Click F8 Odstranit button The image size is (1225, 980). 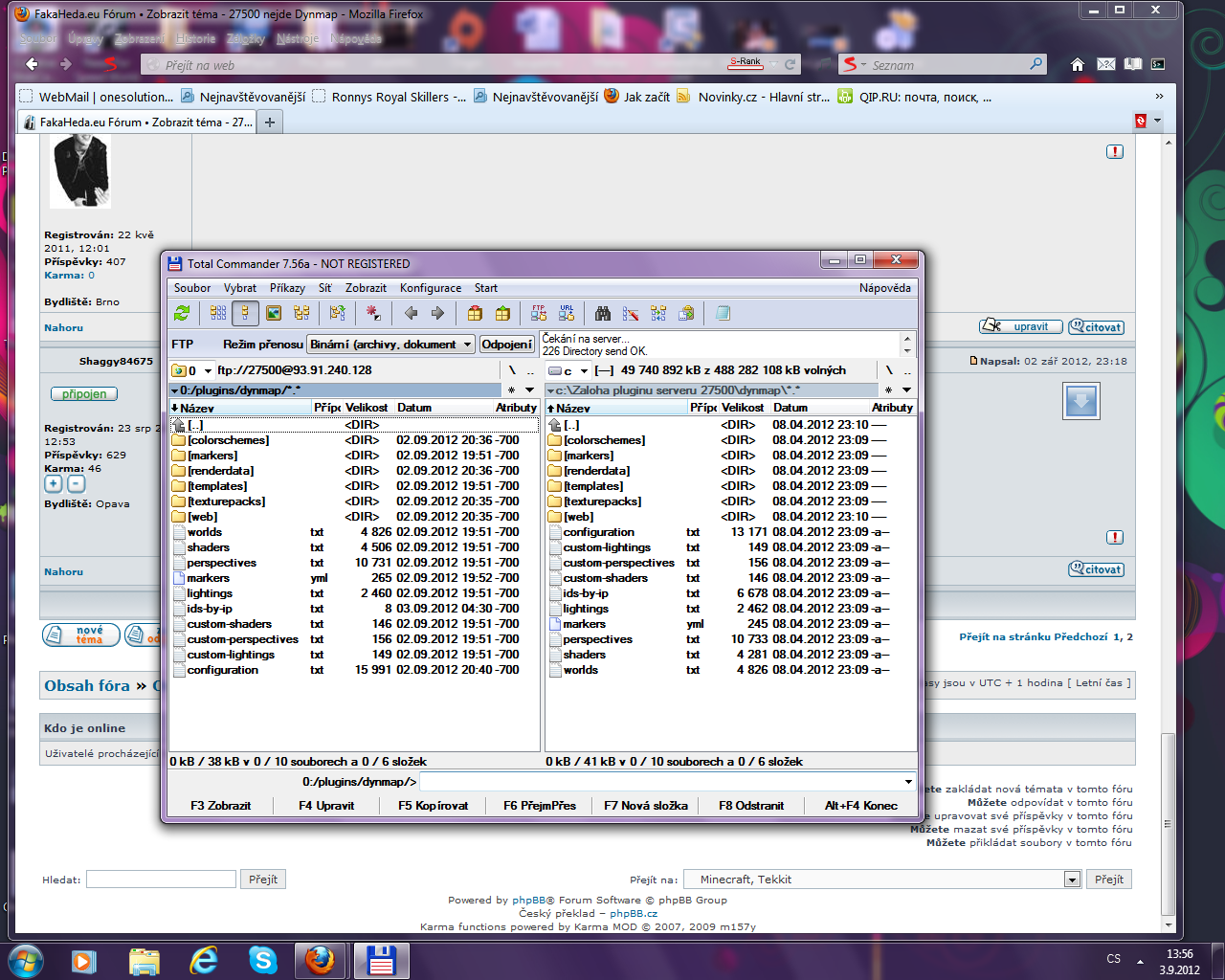coord(751,806)
